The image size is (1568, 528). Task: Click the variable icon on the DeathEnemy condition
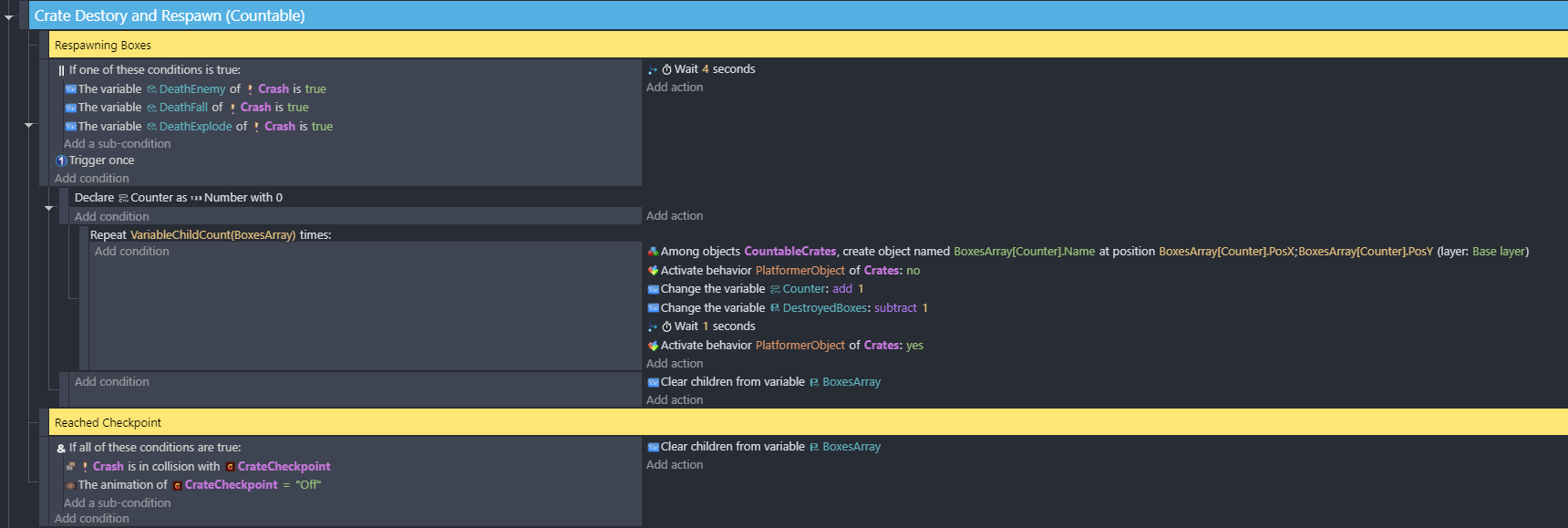pos(70,89)
